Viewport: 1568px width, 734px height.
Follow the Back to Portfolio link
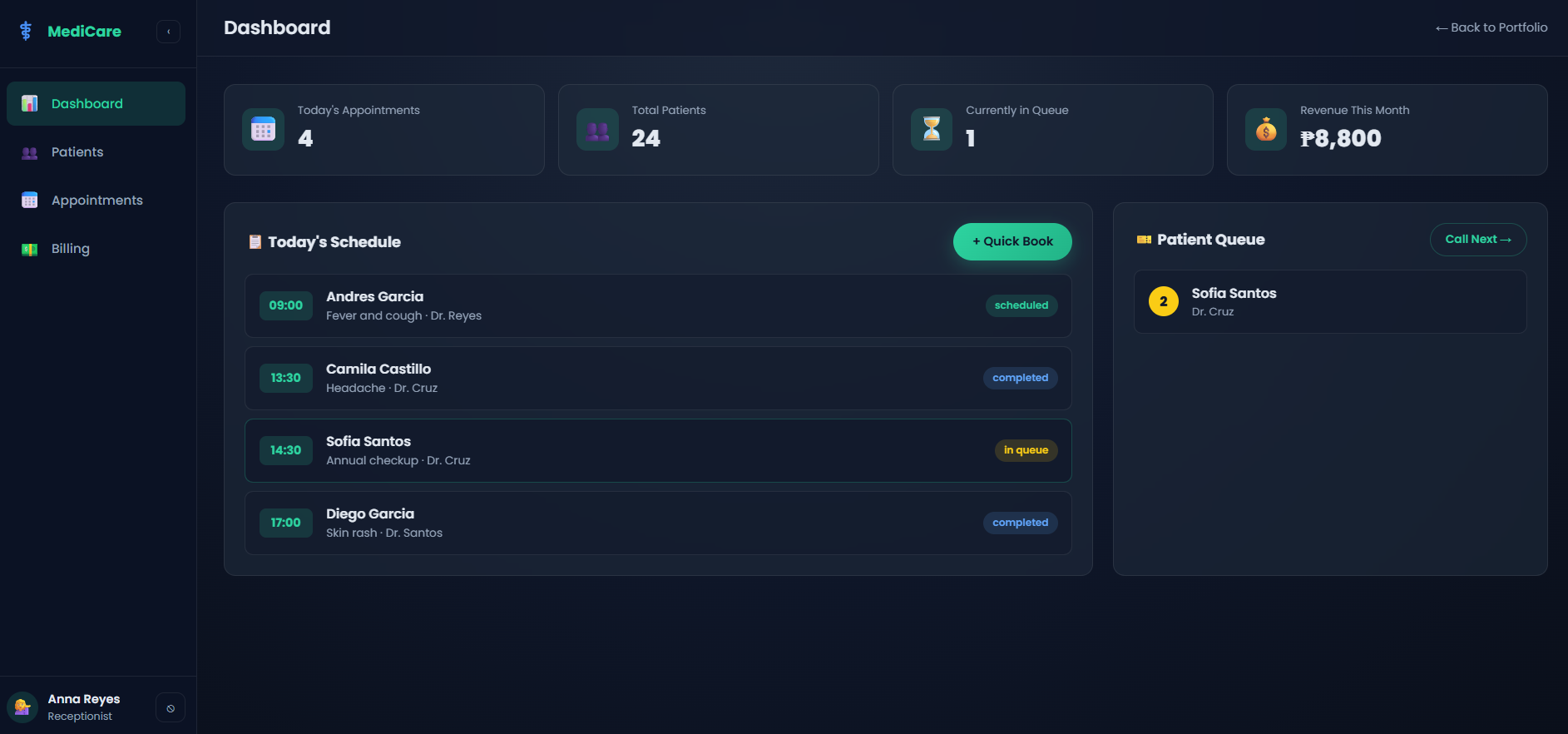point(1491,27)
